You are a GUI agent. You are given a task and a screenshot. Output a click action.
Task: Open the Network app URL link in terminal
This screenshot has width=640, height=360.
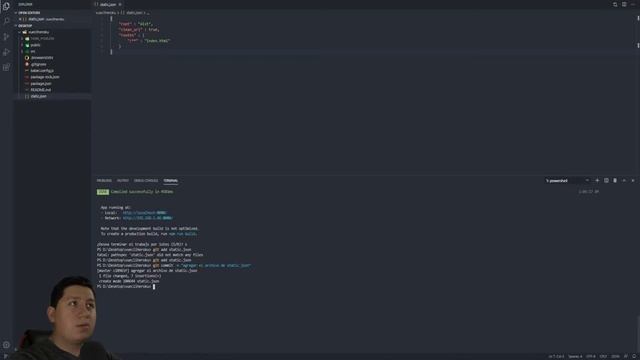pyautogui.click(x=147, y=218)
